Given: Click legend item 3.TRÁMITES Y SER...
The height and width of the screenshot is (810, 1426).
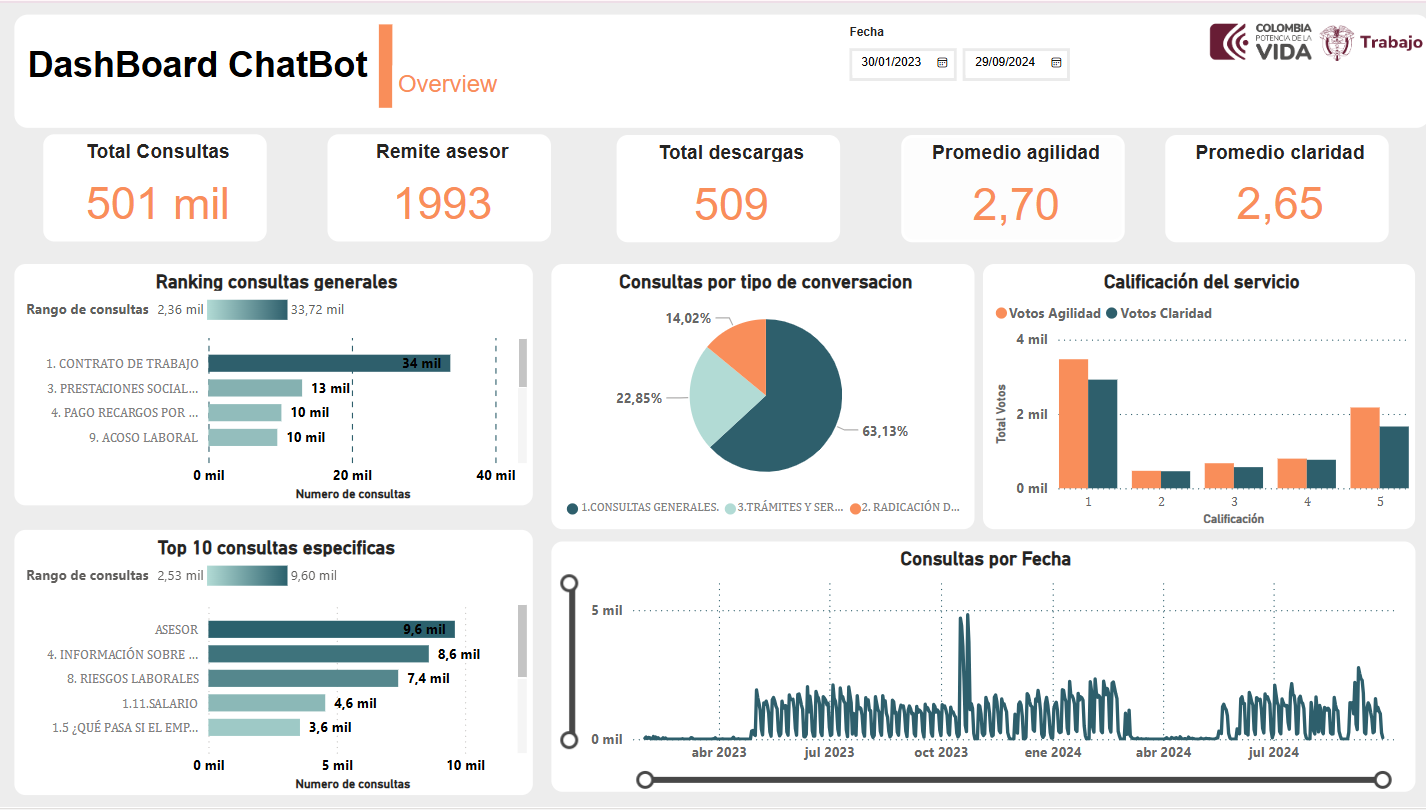Looking at the screenshot, I should click(783, 507).
